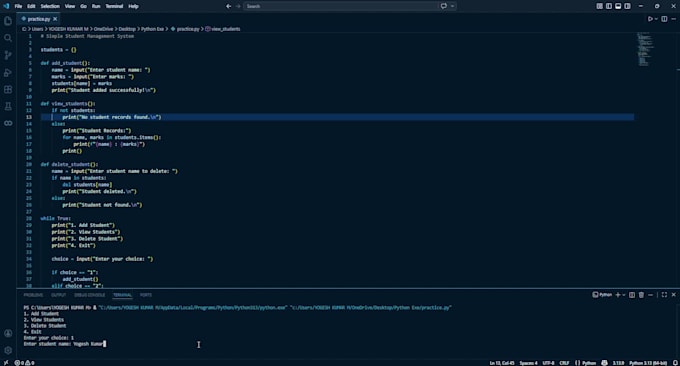Open the Go menu
Screen dimensions: 680x366
coord(83,6)
